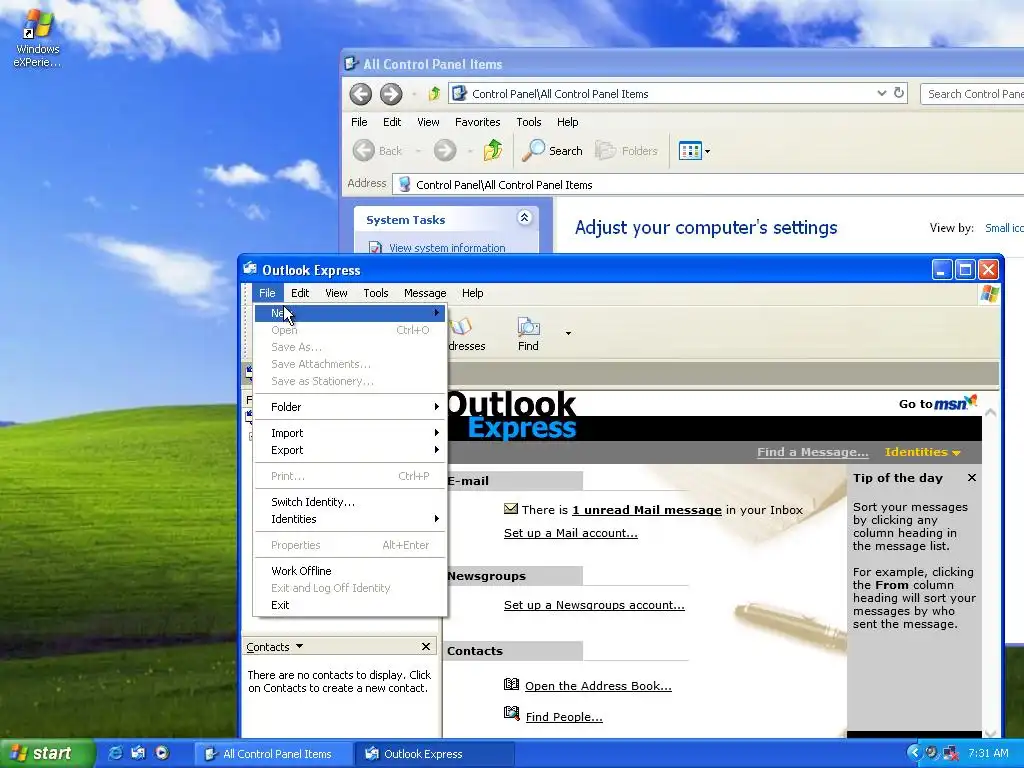
Task: Open Outlook Express Message menu
Action: point(425,293)
